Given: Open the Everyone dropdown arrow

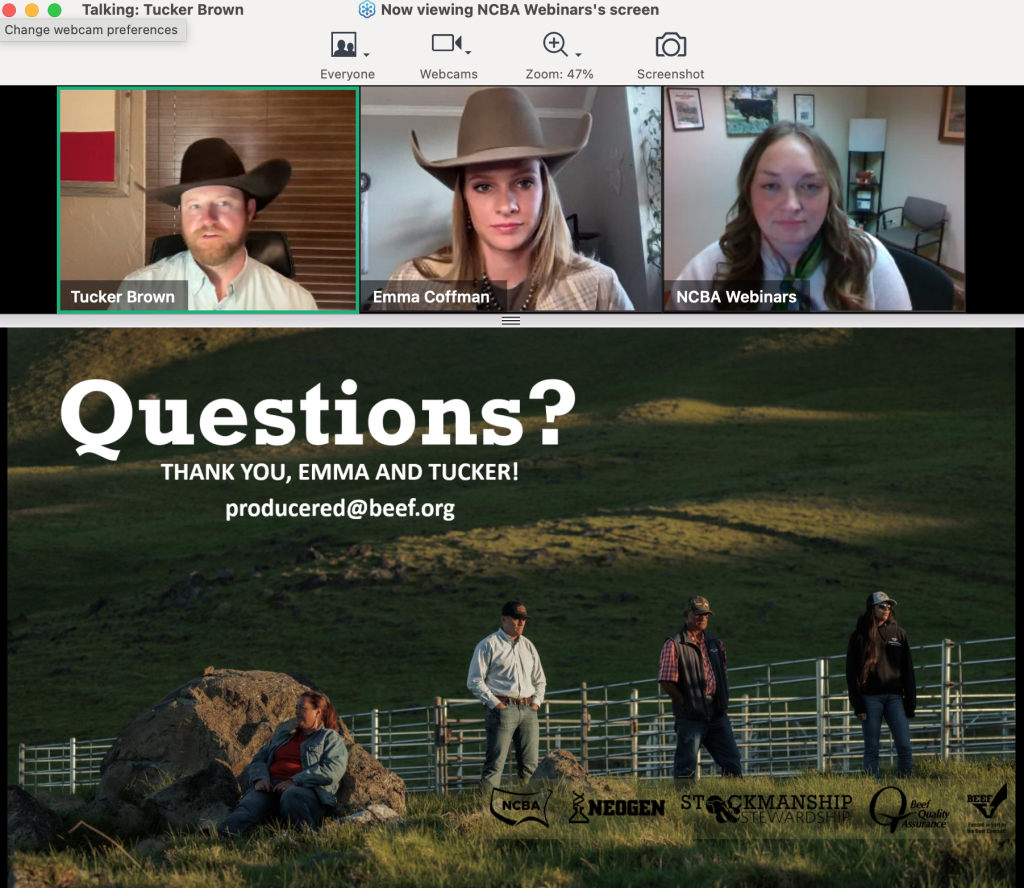Looking at the screenshot, I should pyautogui.click(x=367, y=54).
